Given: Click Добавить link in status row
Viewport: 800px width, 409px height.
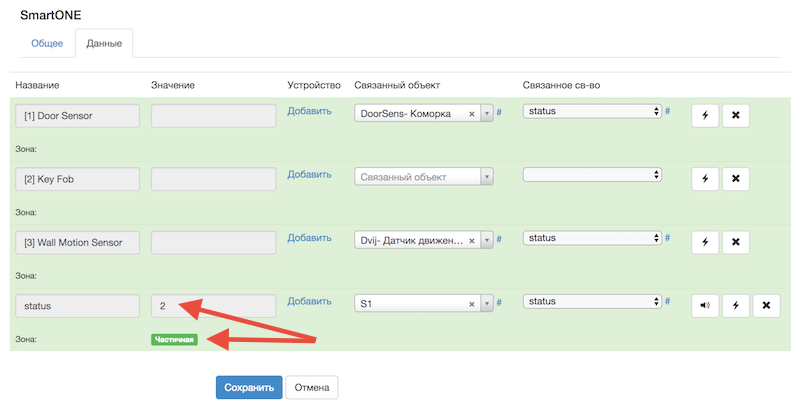Looking at the screenshot, I should [x=309, y=301].
